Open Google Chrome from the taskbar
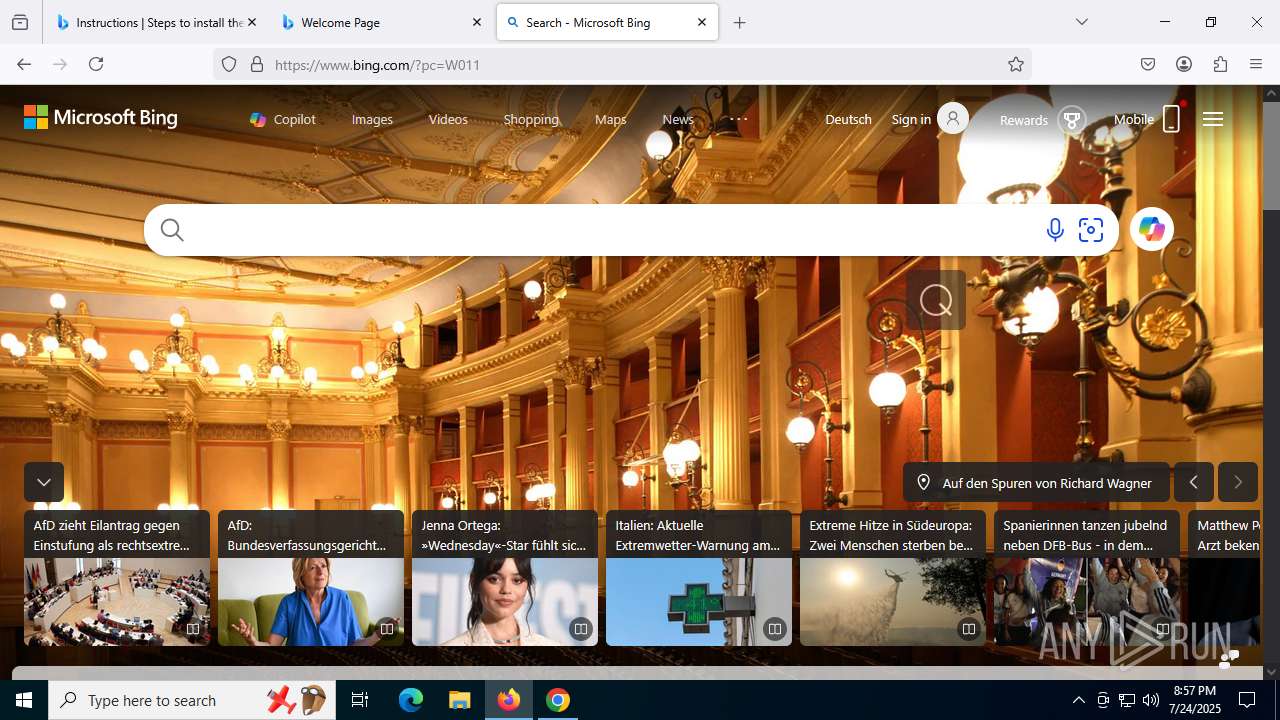1280x720 pixels. coord(558,700)
